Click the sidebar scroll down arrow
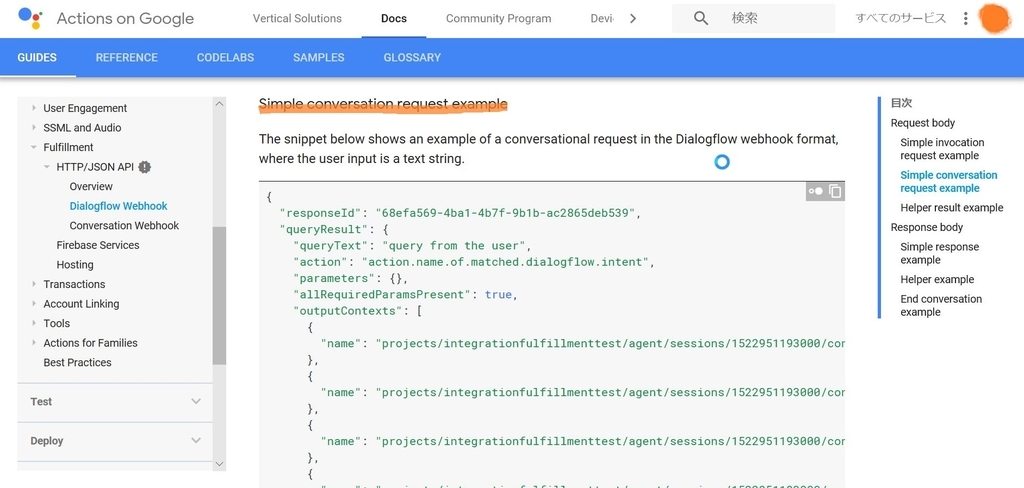This screenshot has width=1024, height=488. coord(219,464)
